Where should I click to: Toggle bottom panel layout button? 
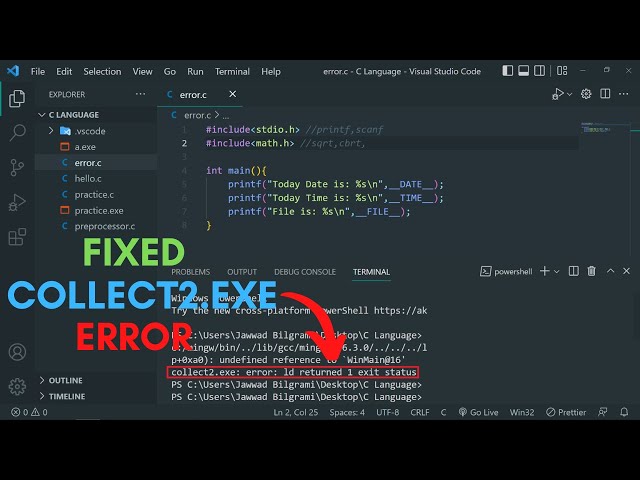point(523,71)
